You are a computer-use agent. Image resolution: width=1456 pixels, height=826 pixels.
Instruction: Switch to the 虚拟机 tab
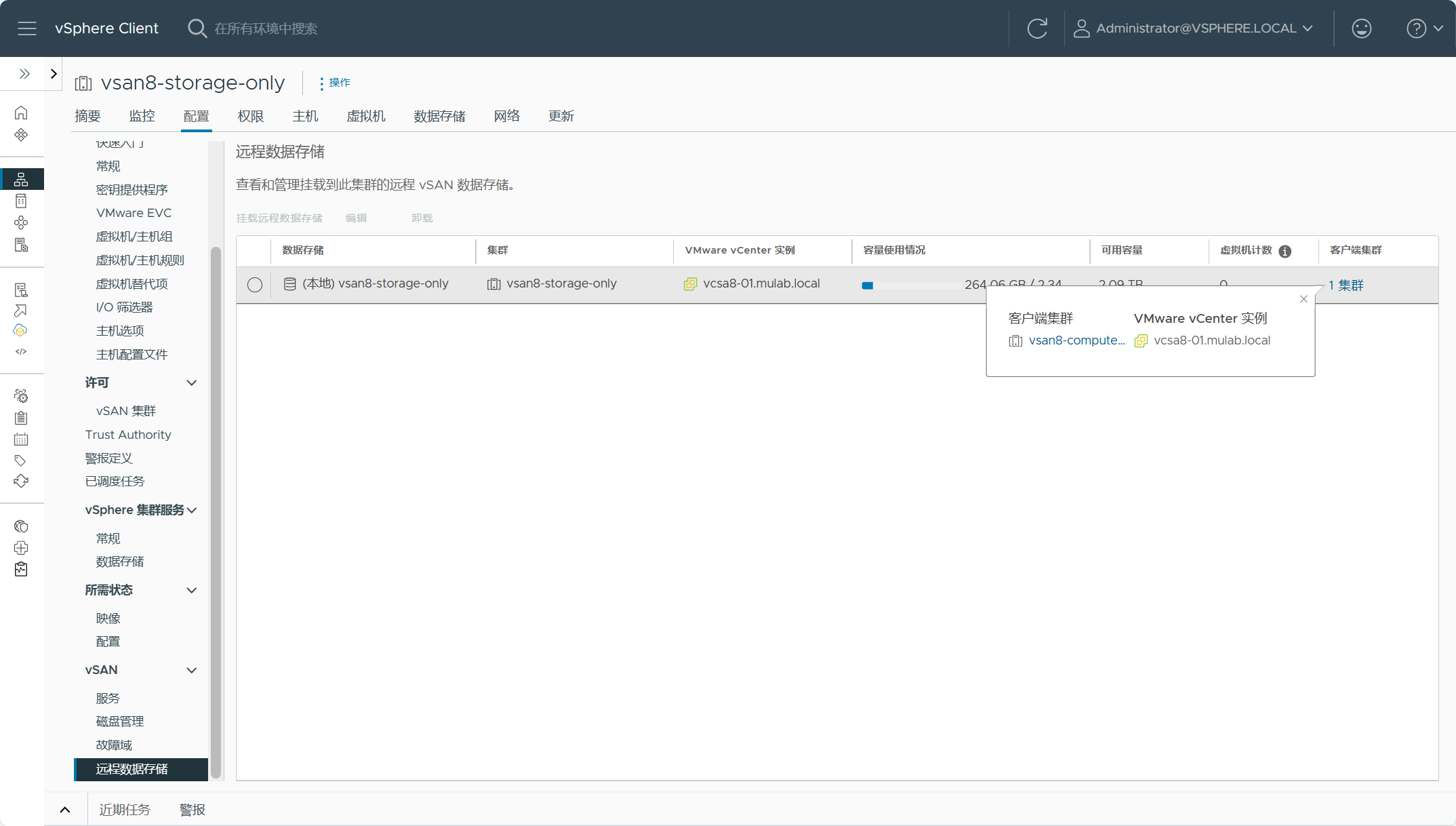pyautogui.click(x=366, y=116)
